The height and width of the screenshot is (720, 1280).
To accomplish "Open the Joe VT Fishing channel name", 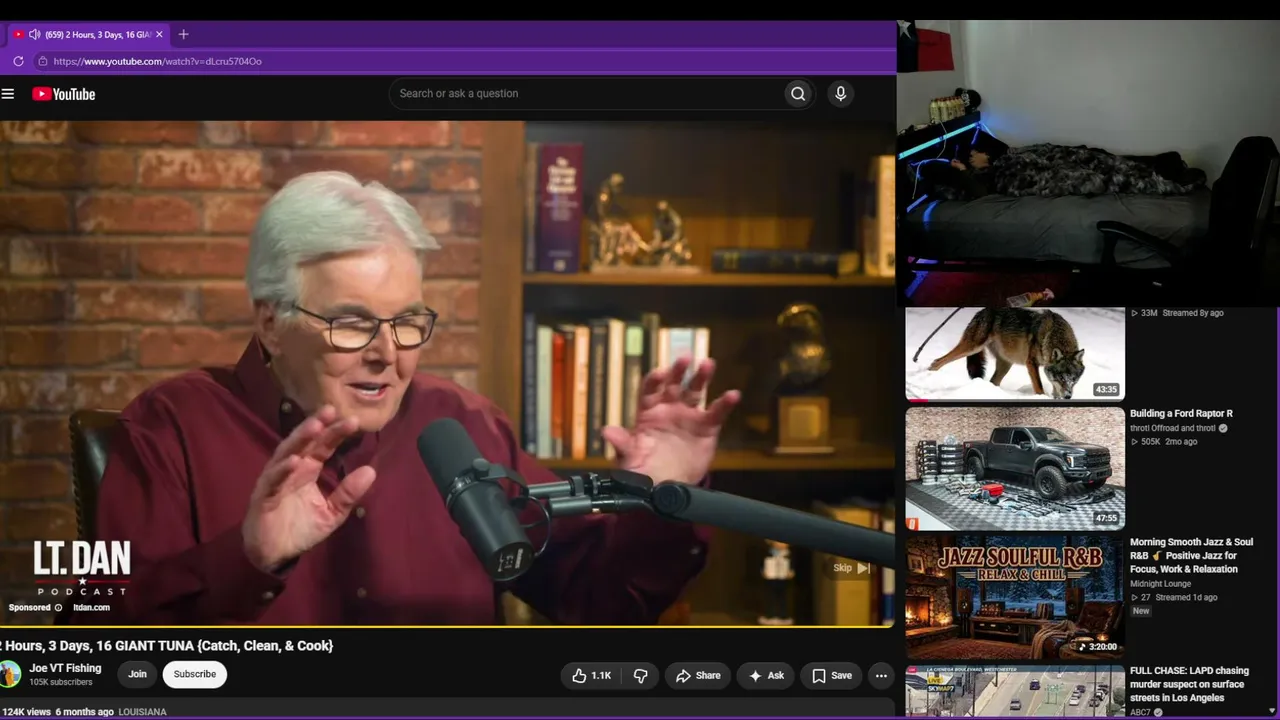I will (x=65, y=668).
